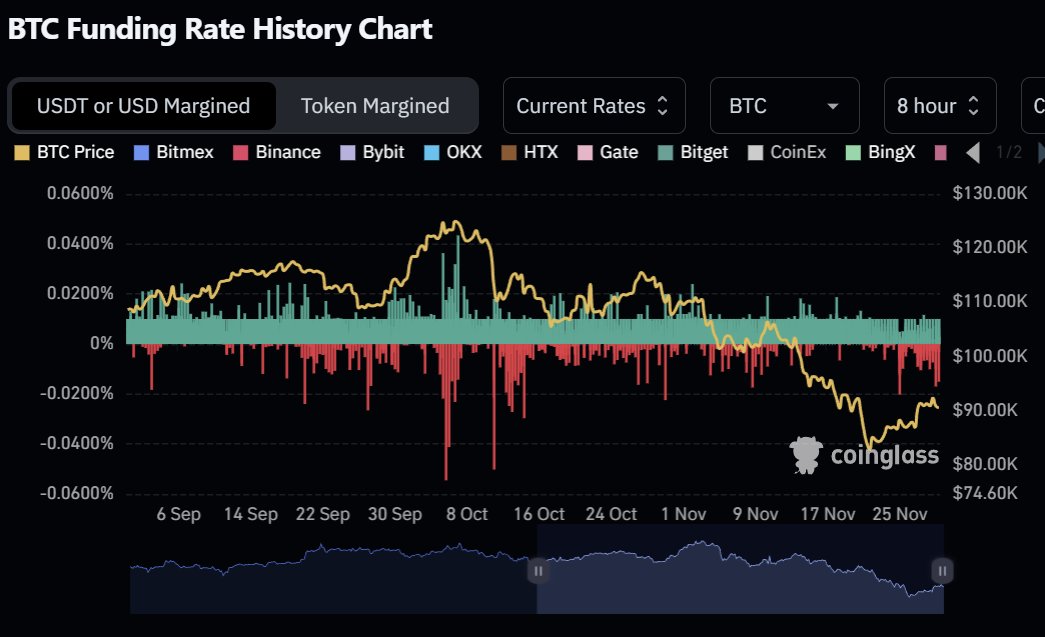Click the left range slider handle
The width and height of the screenshot is (1045, 637).
(538, 571)
